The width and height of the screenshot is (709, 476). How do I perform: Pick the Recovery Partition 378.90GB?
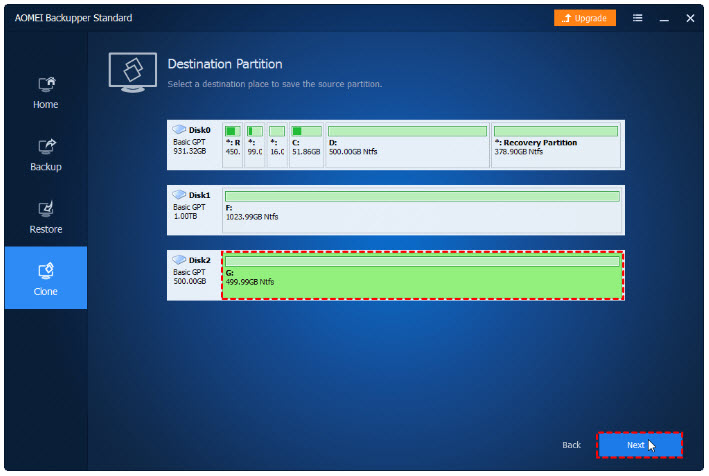coord(556,143)
